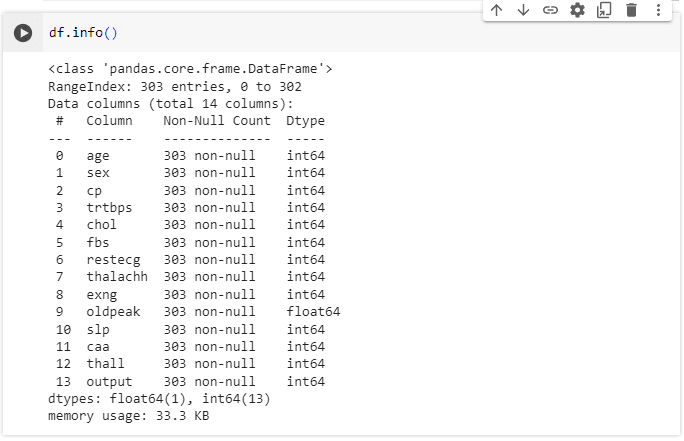
Task: Copy link to cell icon
Action: (551, 10)
